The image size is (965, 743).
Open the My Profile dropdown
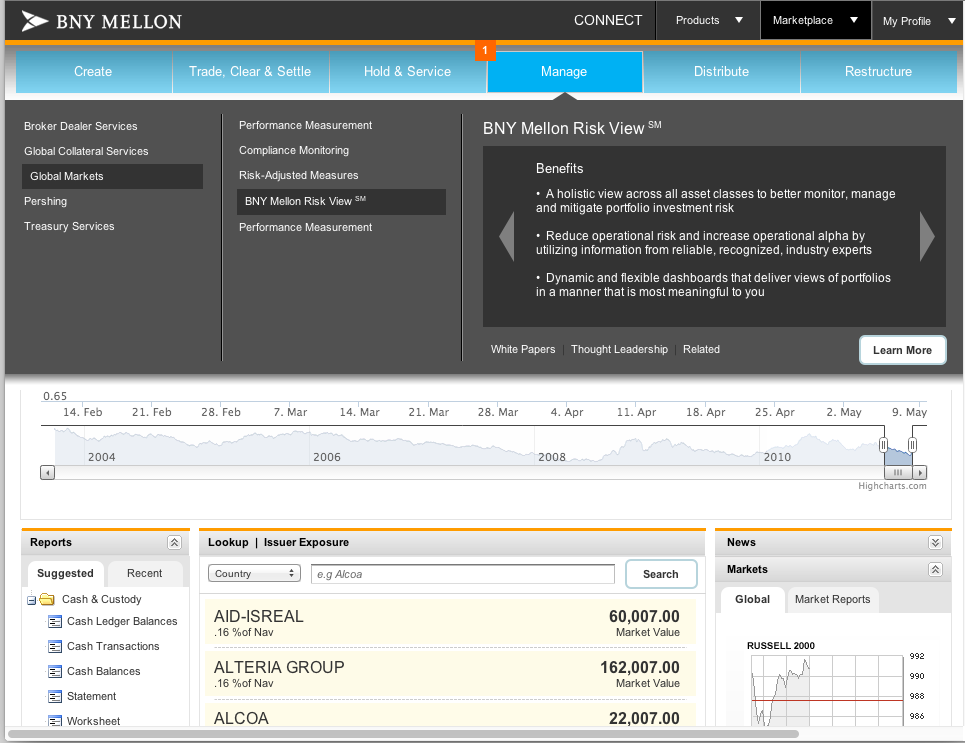tap(918, 21)
